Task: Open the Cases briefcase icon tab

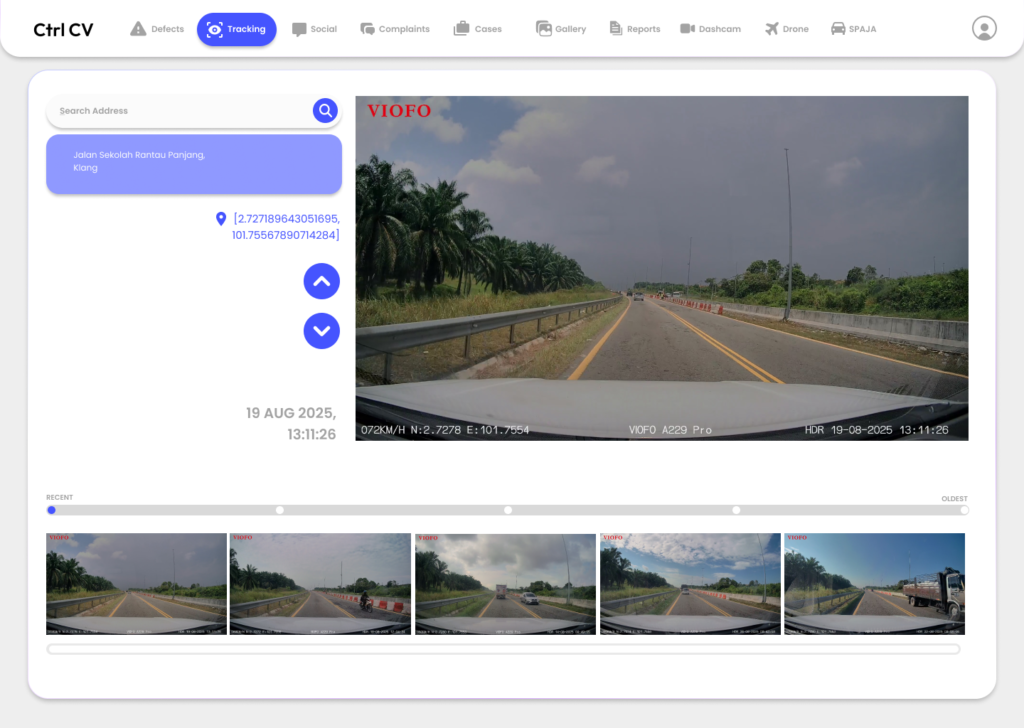Action: pos(477,29)
